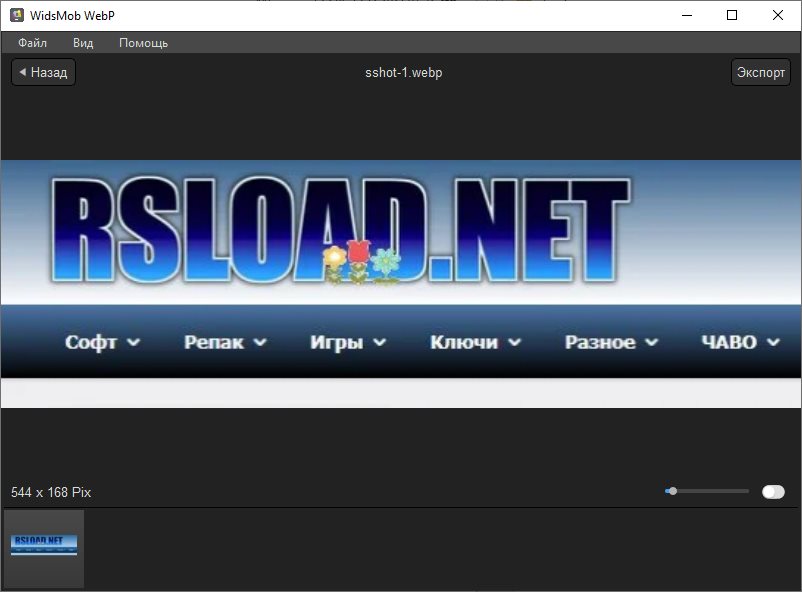Go back with the Назад button
Image resolution: width=802 pixels, height=592 pixels.
tap(43, 72)
